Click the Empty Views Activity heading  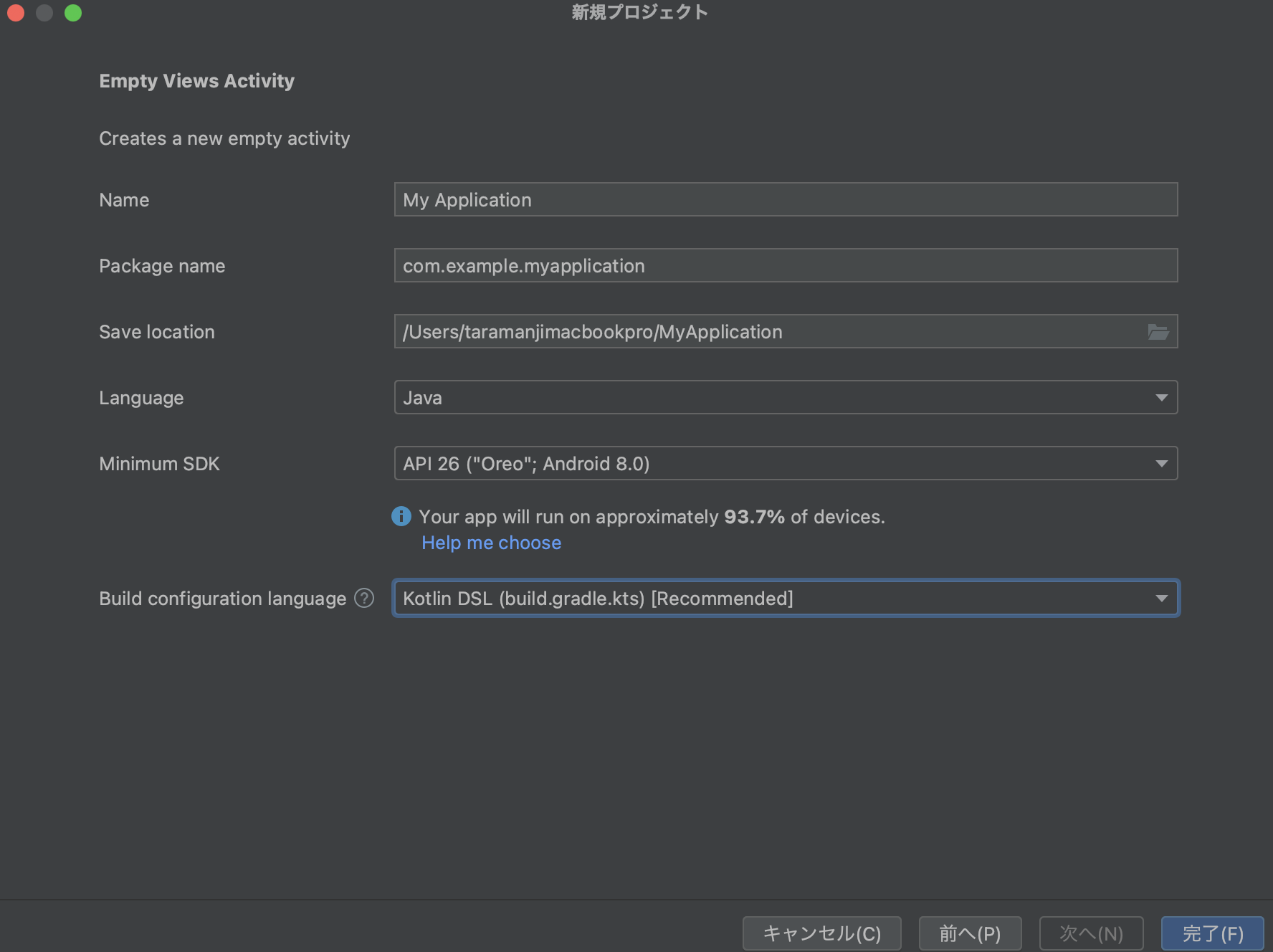click(196, 80)
